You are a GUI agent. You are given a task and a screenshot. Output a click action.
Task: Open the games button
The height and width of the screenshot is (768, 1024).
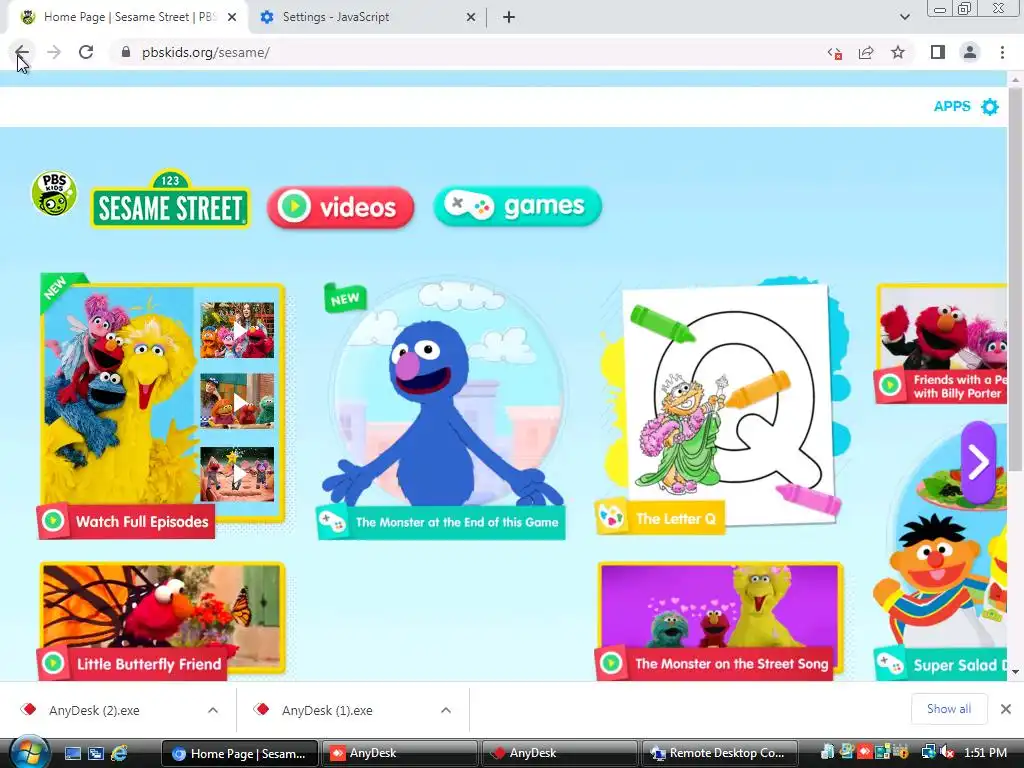517,206
